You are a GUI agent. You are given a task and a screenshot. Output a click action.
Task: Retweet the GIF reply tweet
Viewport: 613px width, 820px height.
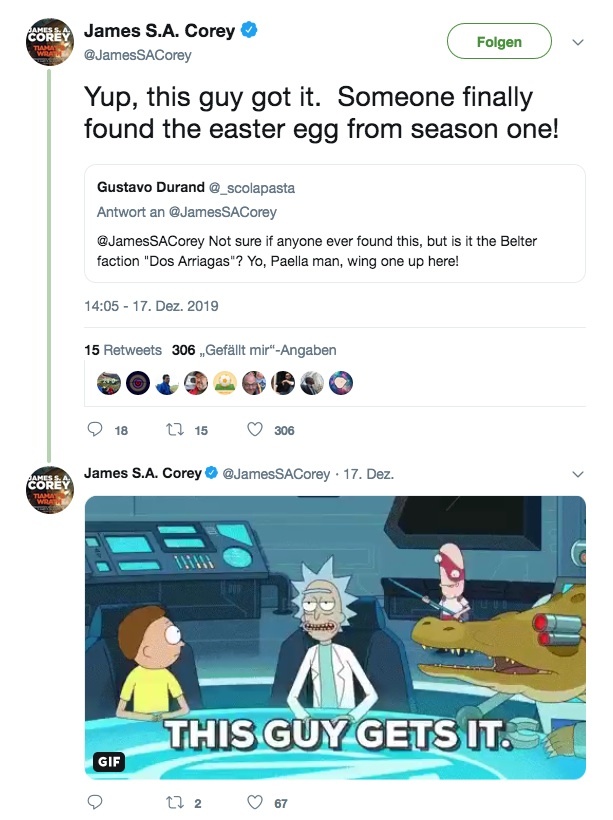pyautogui.click(x=174, y=802)
